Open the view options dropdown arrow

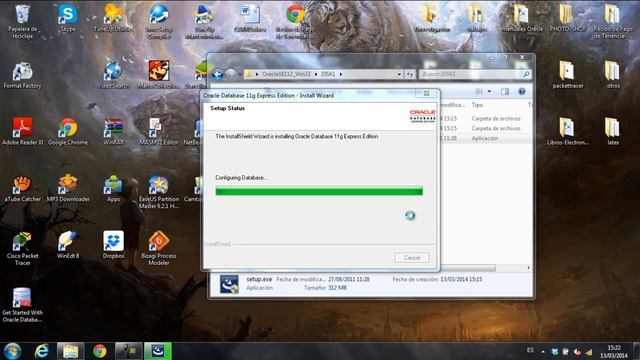pos(489,91)
